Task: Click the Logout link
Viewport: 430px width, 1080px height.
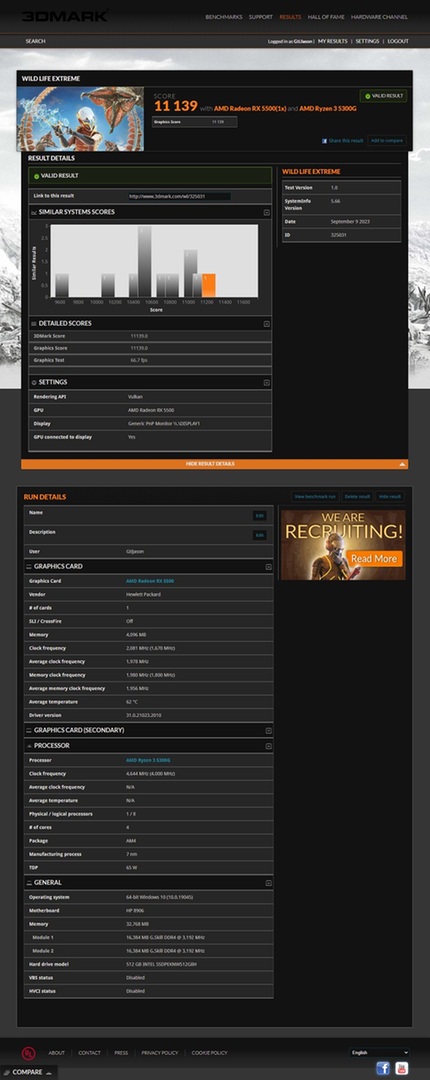Action: 398,41
